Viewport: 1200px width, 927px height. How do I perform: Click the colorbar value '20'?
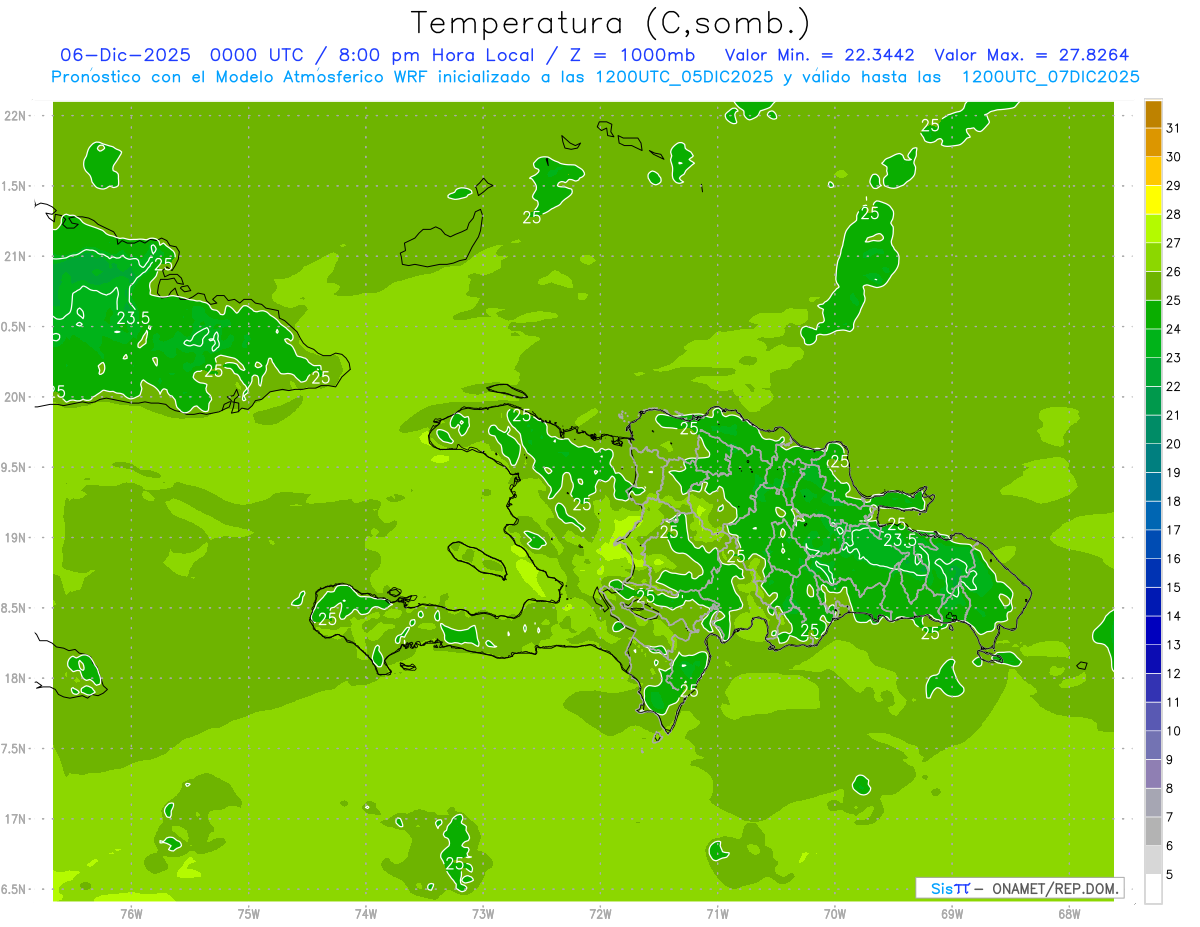coord(1173,444)
